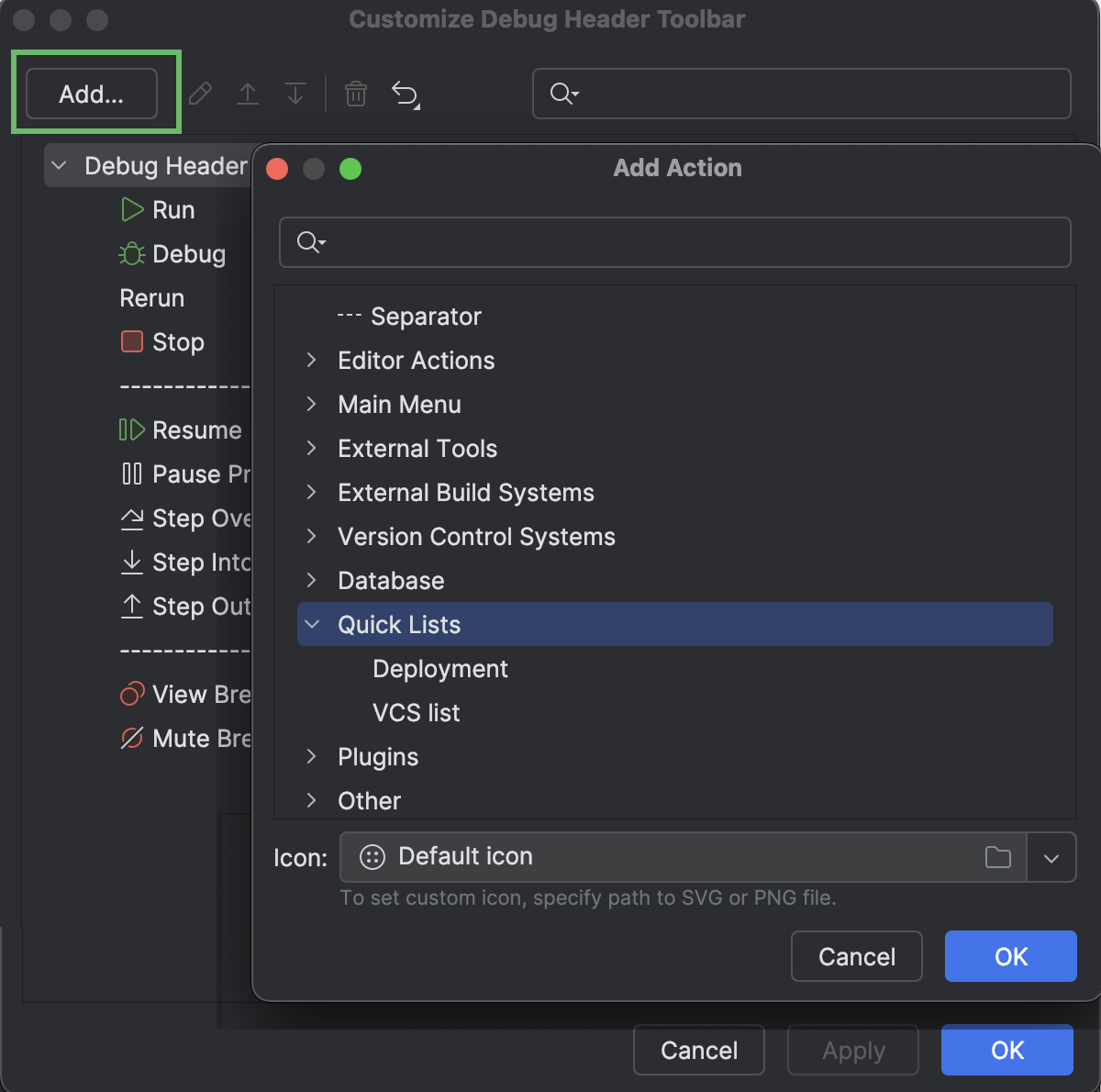Select the Debug bug icon

click(132, 254)
